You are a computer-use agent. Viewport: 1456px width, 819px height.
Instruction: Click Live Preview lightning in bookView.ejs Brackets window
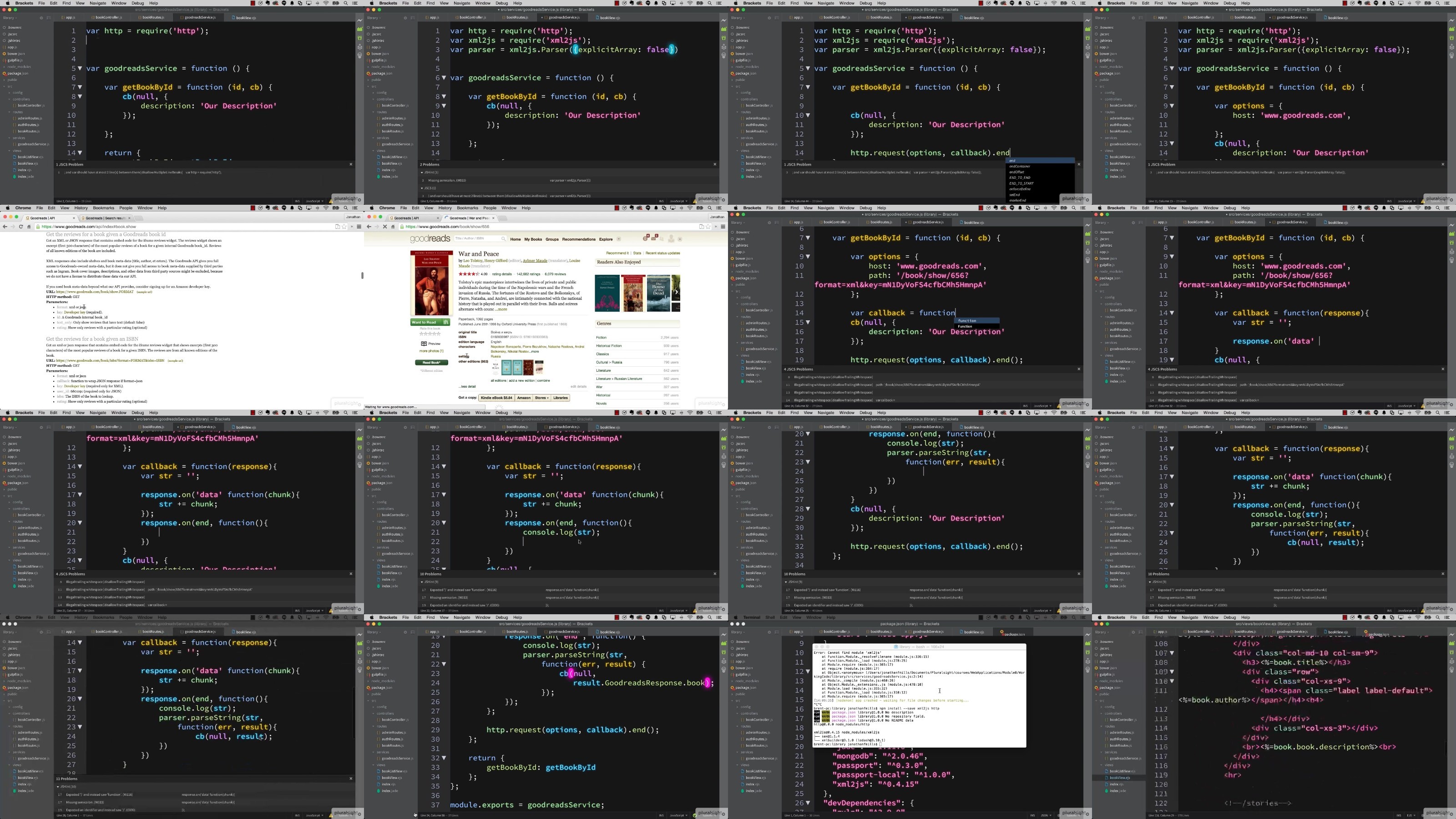[1452, 635]
